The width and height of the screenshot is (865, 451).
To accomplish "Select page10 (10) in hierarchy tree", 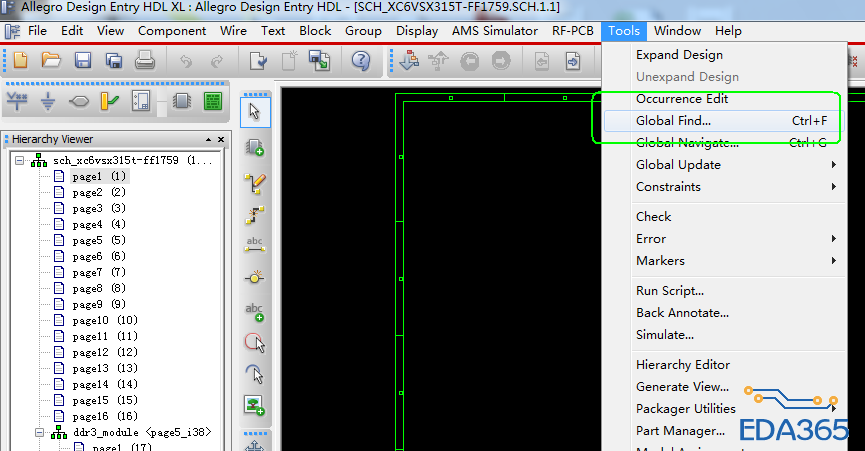I will [x=105, y=320].
